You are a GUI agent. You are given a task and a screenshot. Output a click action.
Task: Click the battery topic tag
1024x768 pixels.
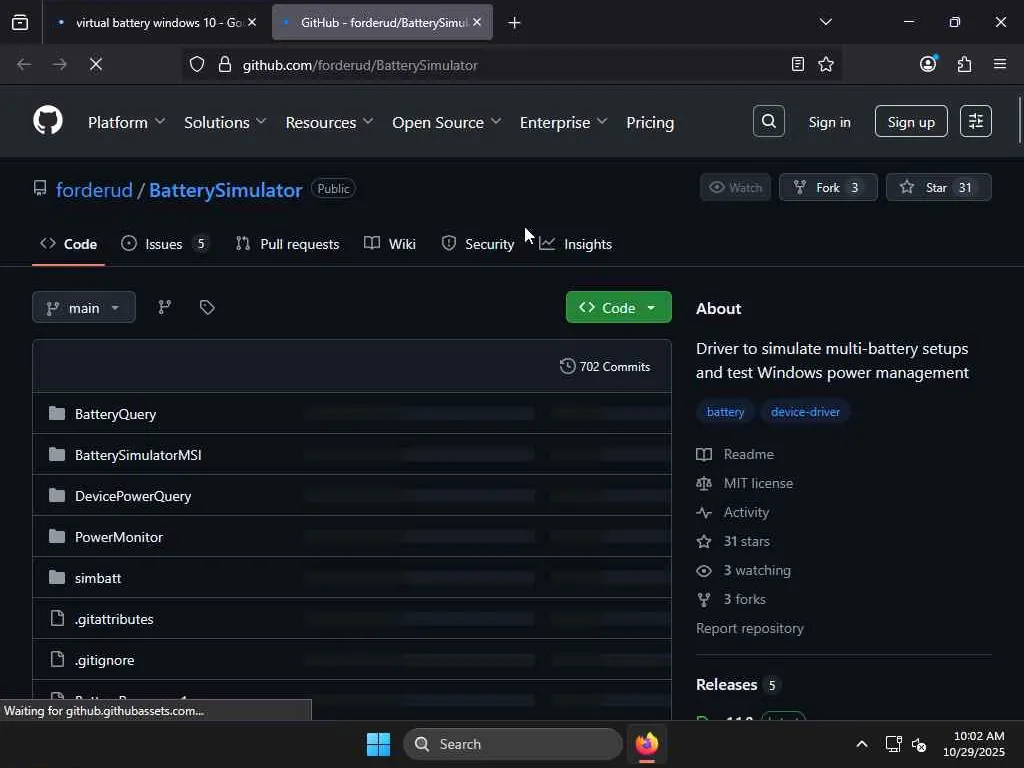(x=725, y=412)
